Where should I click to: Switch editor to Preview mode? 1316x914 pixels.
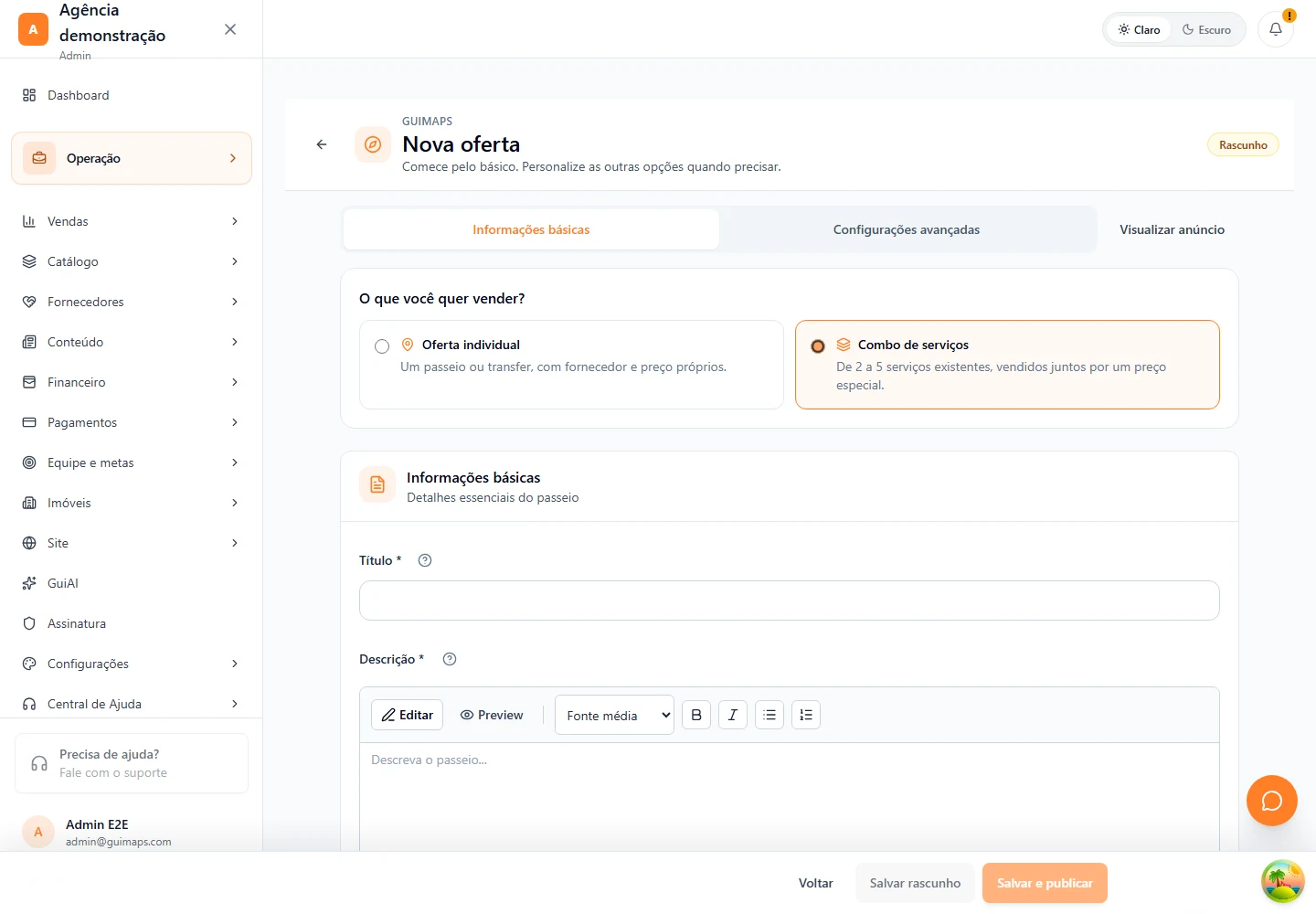point(492,715)
